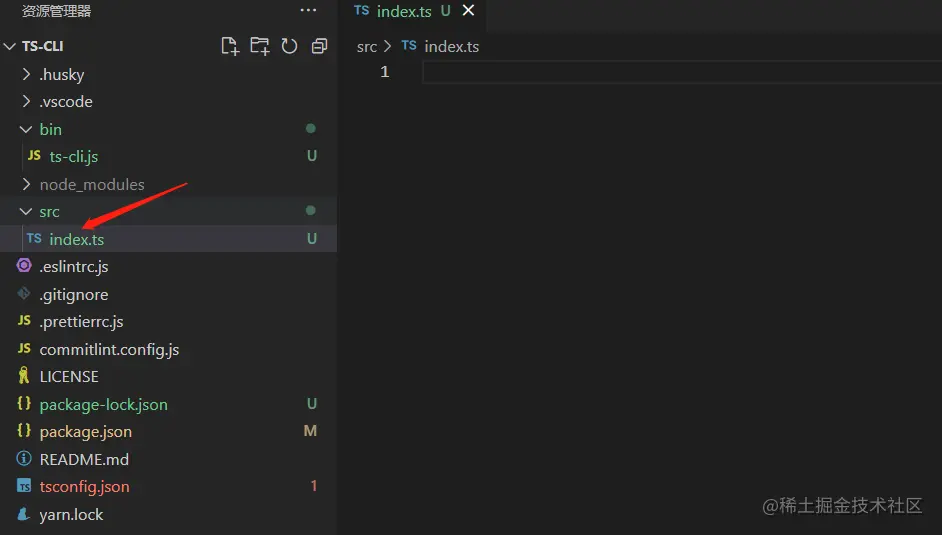Click the JS icon beside commitlint.config.js

24,348
